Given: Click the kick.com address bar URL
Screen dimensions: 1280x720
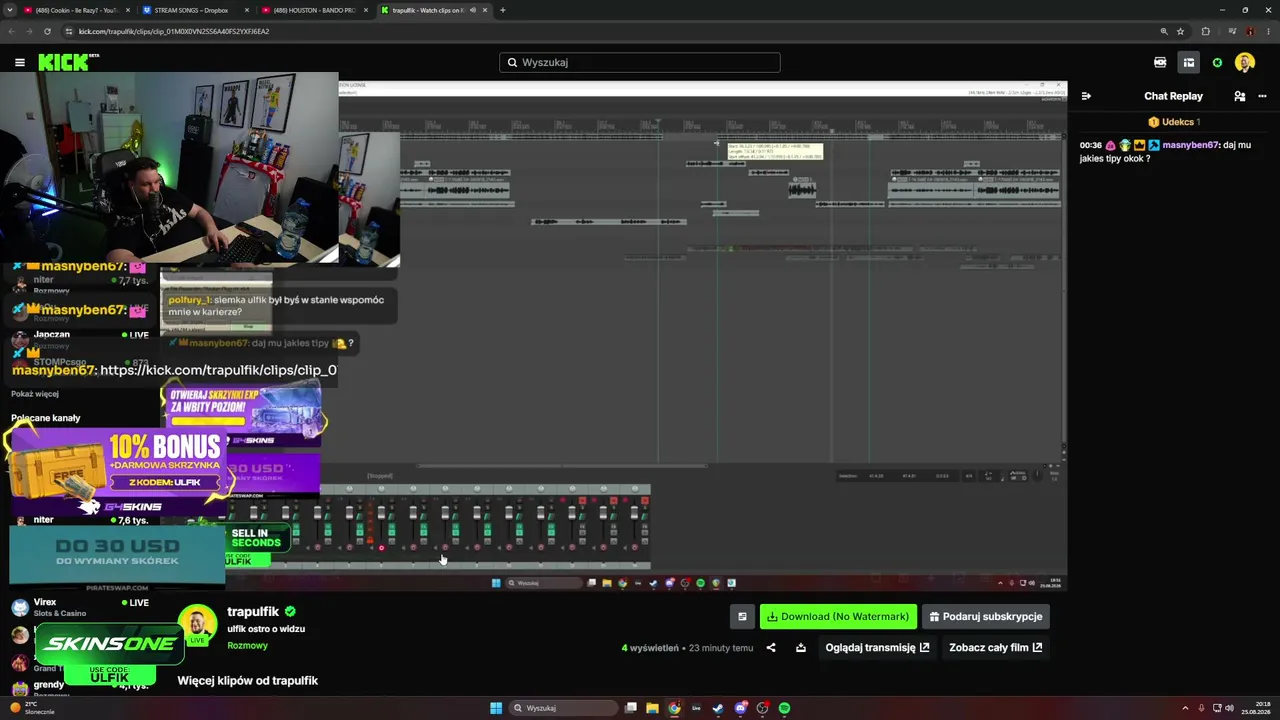Looking at the screenshot, I should pos(174,31).
